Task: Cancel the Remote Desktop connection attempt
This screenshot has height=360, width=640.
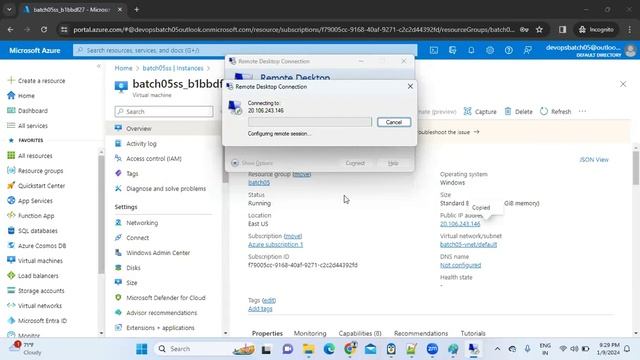Action: tap(394, 122)
